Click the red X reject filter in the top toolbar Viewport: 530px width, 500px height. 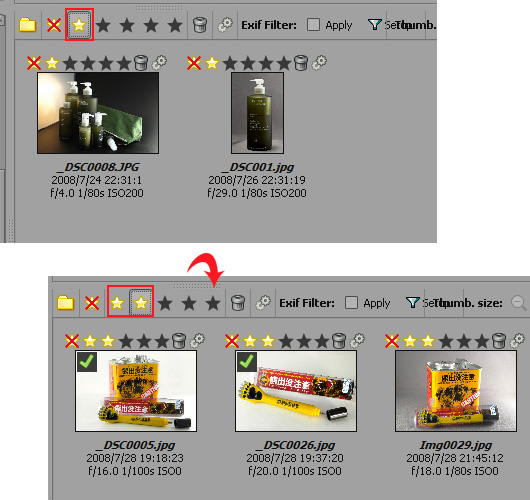(x=54, y=25)
